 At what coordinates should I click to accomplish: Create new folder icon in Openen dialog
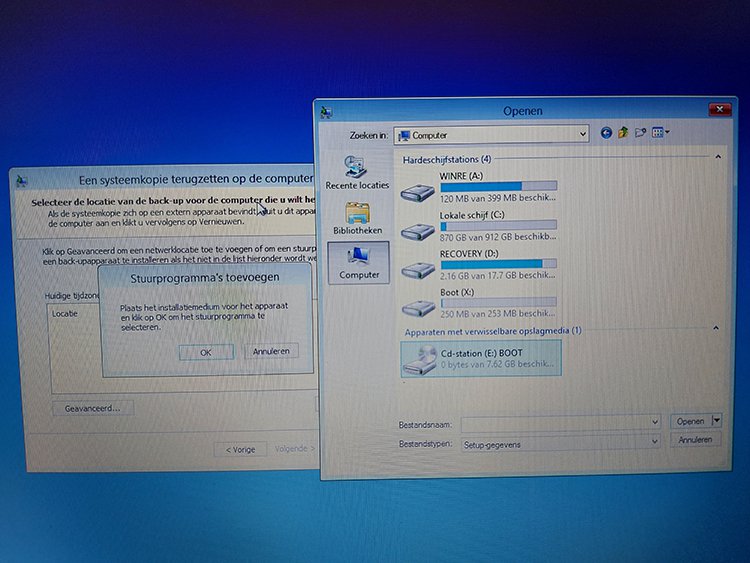(x=640, y=132)
